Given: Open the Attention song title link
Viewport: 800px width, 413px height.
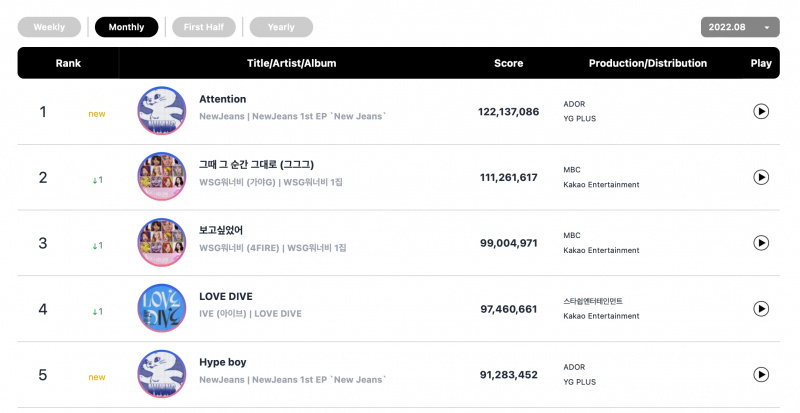Looking at the screenshot, I should click(x=222, y=99).
